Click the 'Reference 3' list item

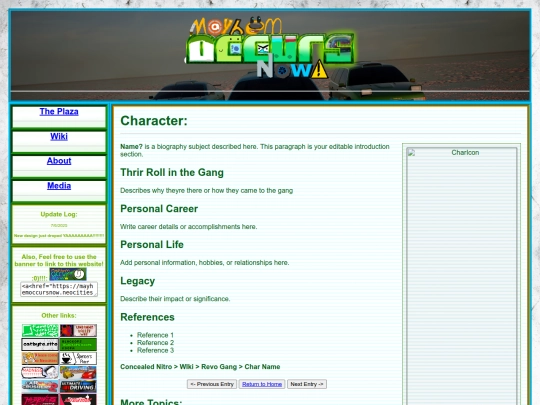(155, 350)
